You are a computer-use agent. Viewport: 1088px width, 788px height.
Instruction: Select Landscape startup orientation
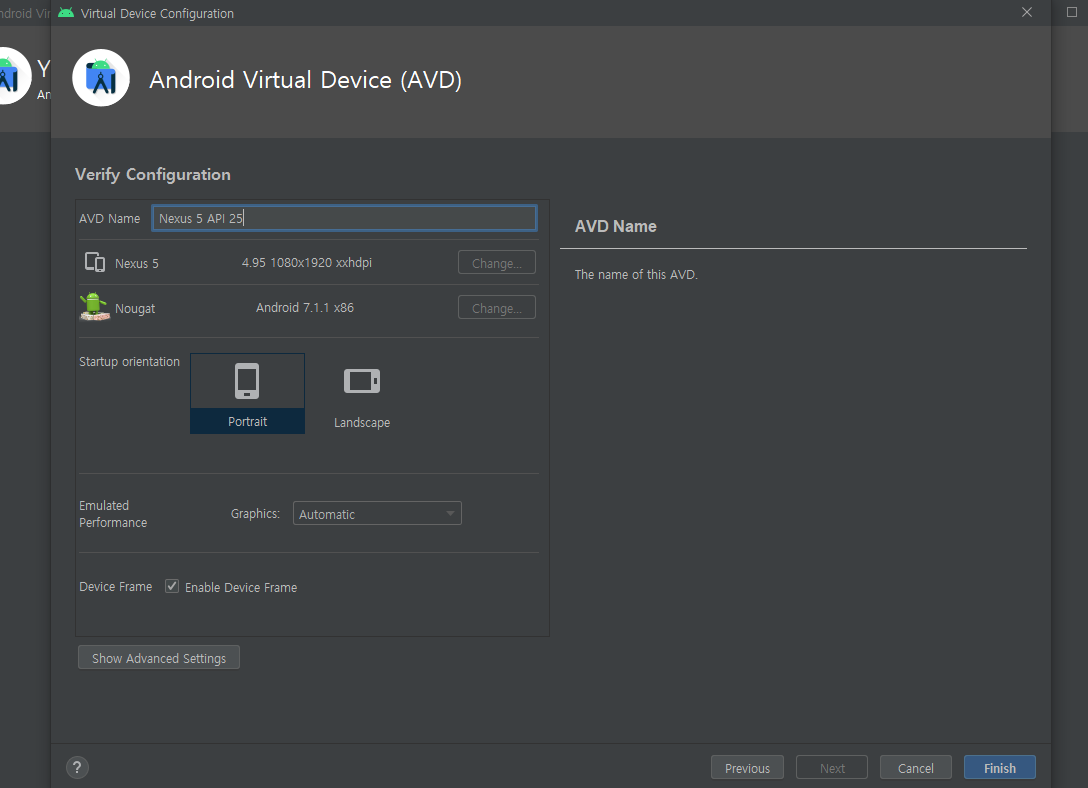point(362,393)
